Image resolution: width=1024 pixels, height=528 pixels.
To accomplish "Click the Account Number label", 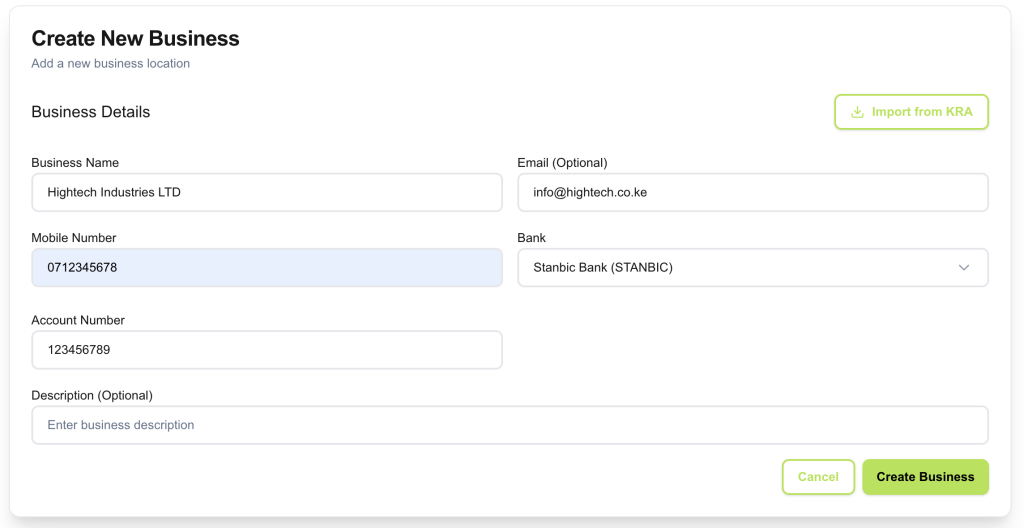I will click(78, 320).
